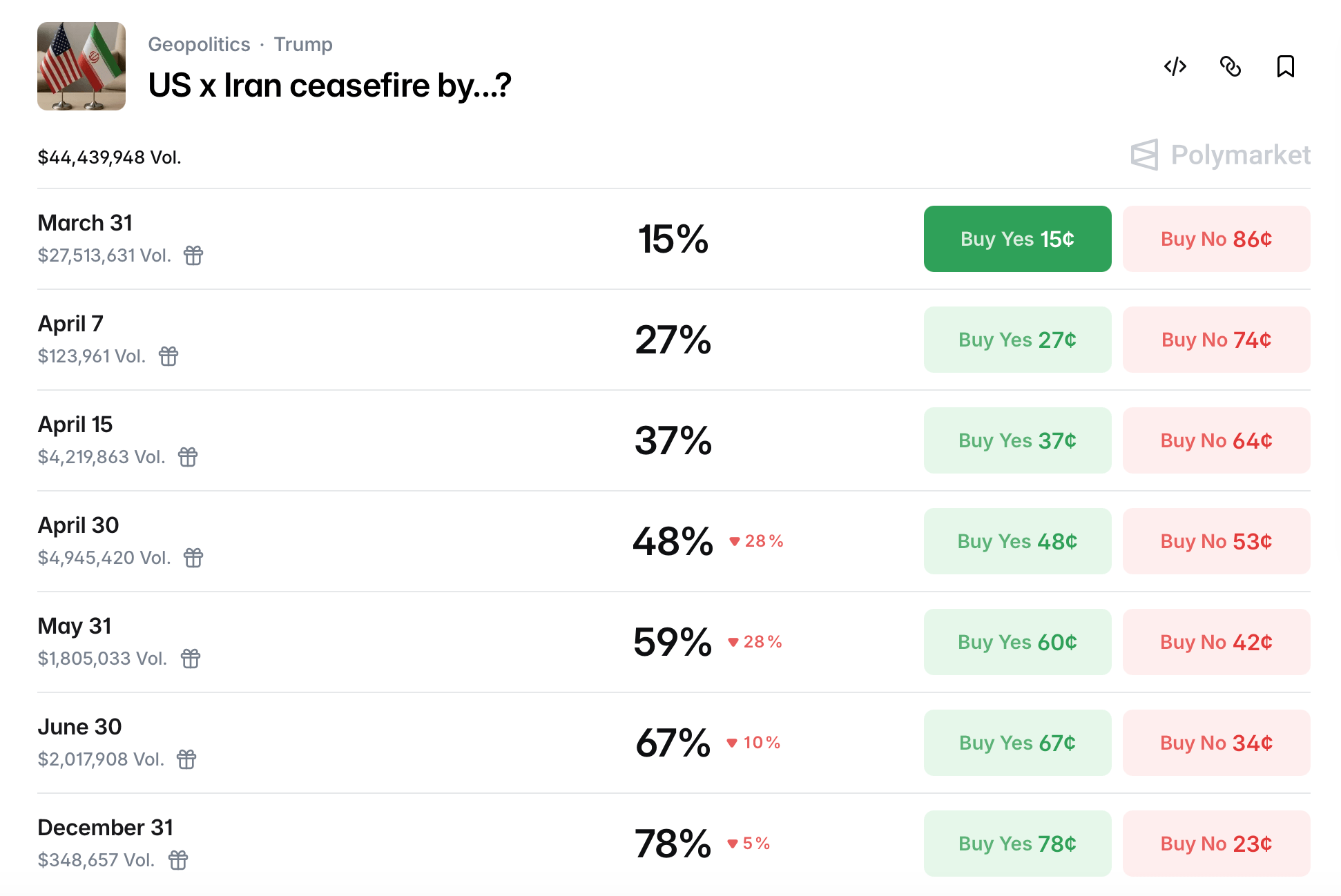This screenshot has height=896, width=1341.
Task: Click the gift icon for December 31
Action: 178,860
